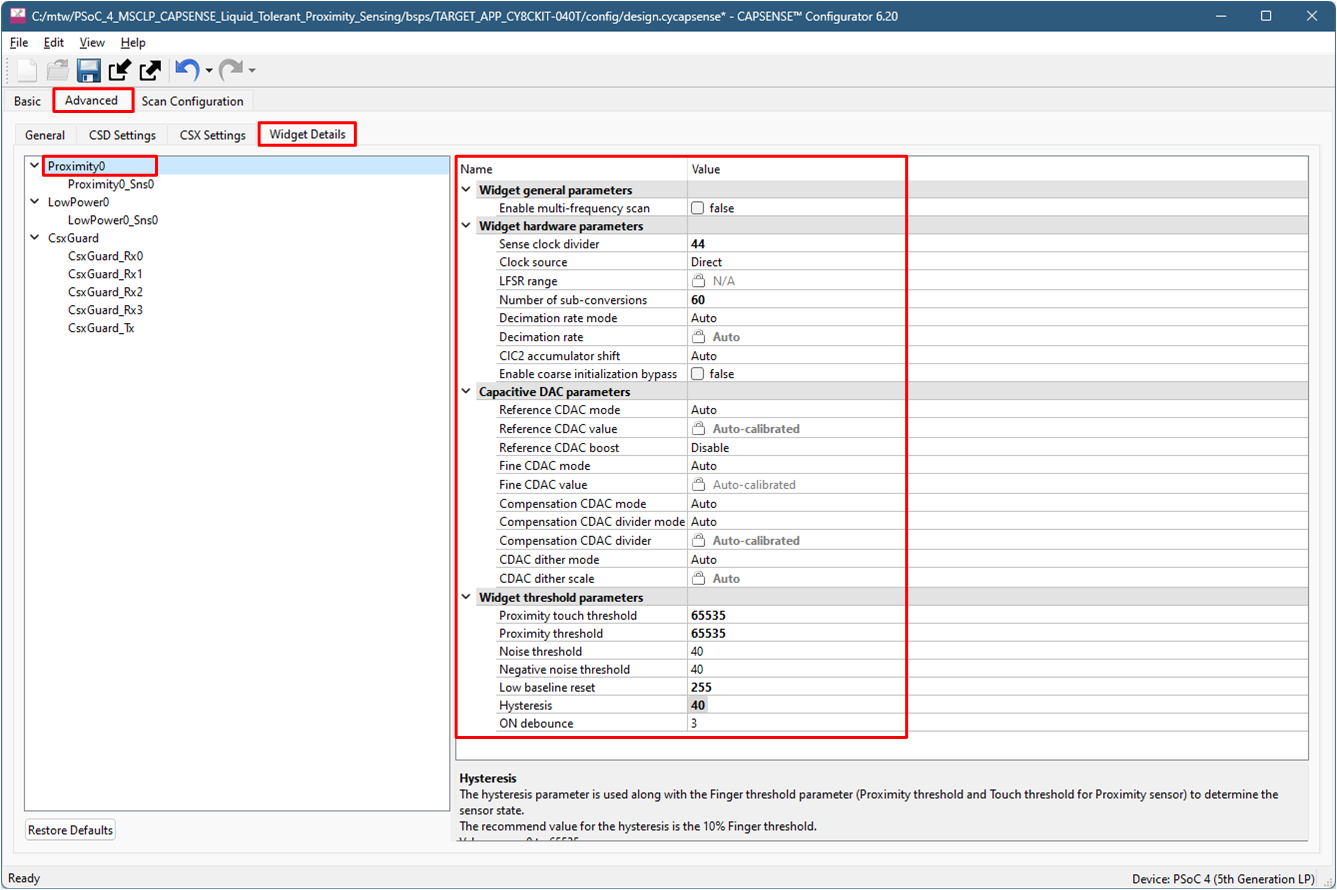Click the grey Redo arrow
This screenshot has width=1337, height=890.
[x=230, y=70]
